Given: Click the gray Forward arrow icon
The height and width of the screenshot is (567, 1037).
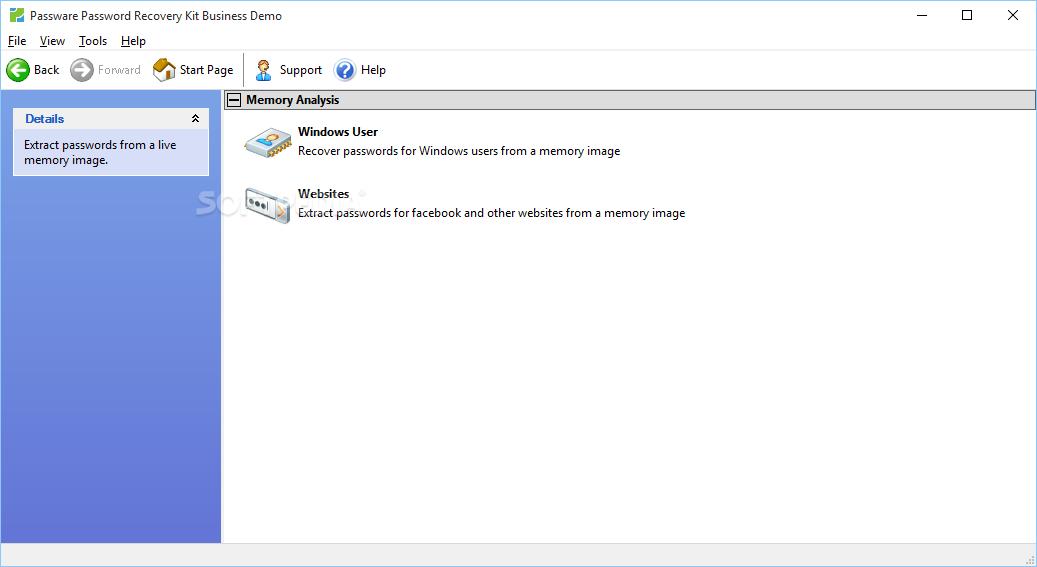Looking at the screenshot, I should point(82,69).
